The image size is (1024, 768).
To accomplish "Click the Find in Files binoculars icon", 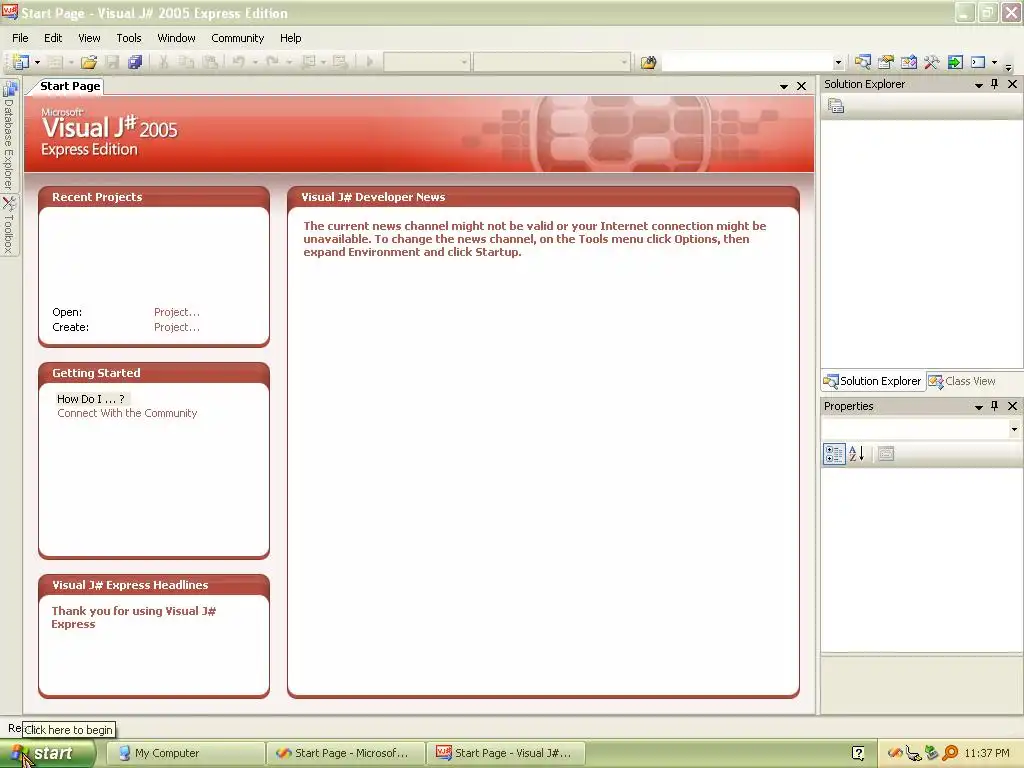I will [x=648, y=63].
